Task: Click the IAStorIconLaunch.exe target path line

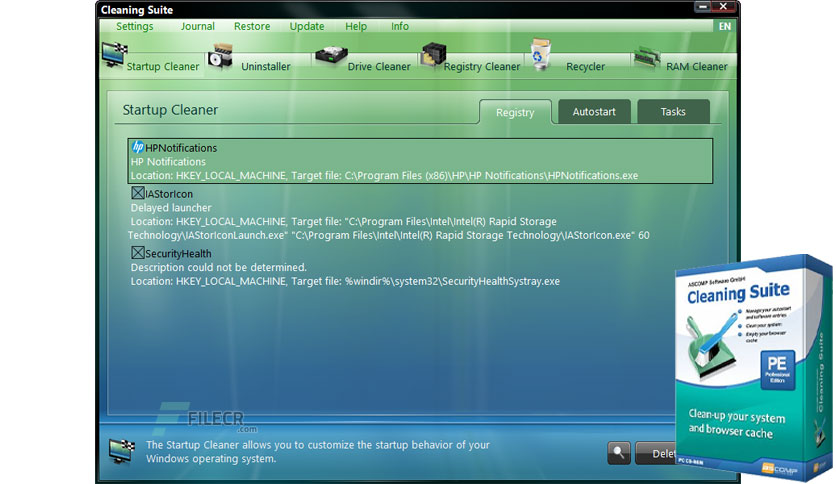Action: [x=388, y=235]
